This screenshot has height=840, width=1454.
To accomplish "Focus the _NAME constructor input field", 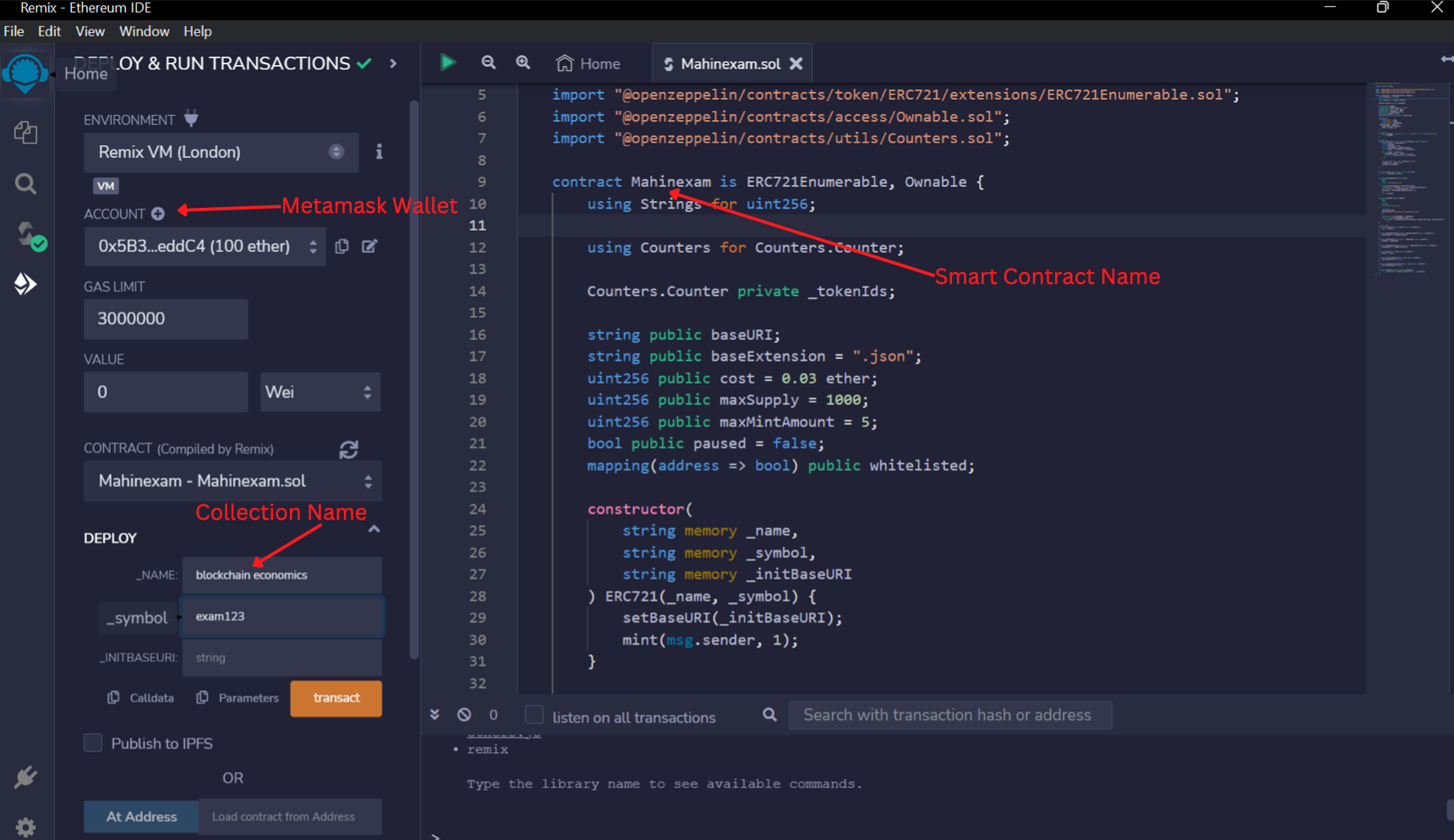I will click(x=282, y=575).
